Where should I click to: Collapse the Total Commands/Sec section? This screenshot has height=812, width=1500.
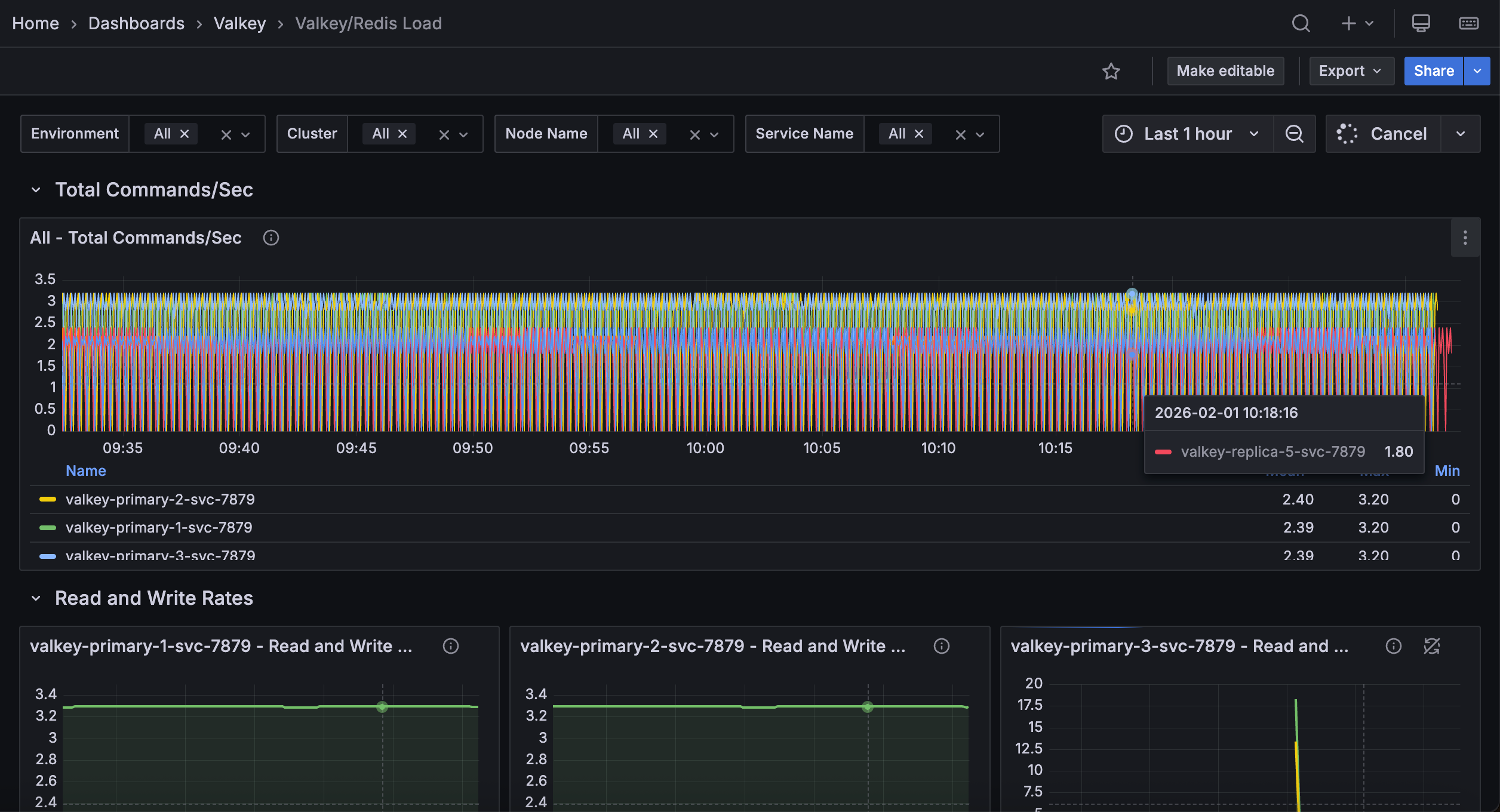[x=35, y=189]
